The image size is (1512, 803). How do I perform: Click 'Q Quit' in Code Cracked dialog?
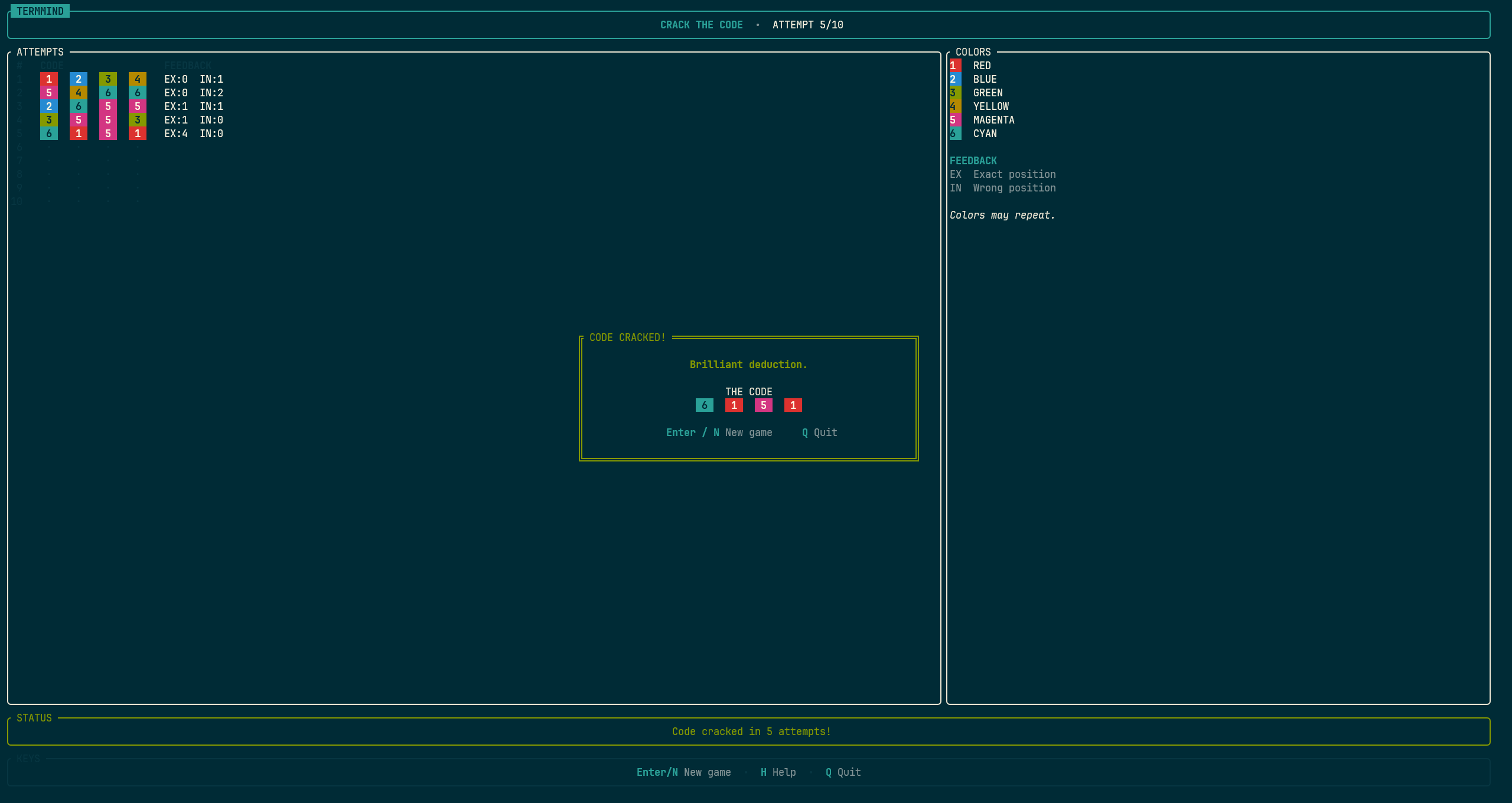(819, 433)
